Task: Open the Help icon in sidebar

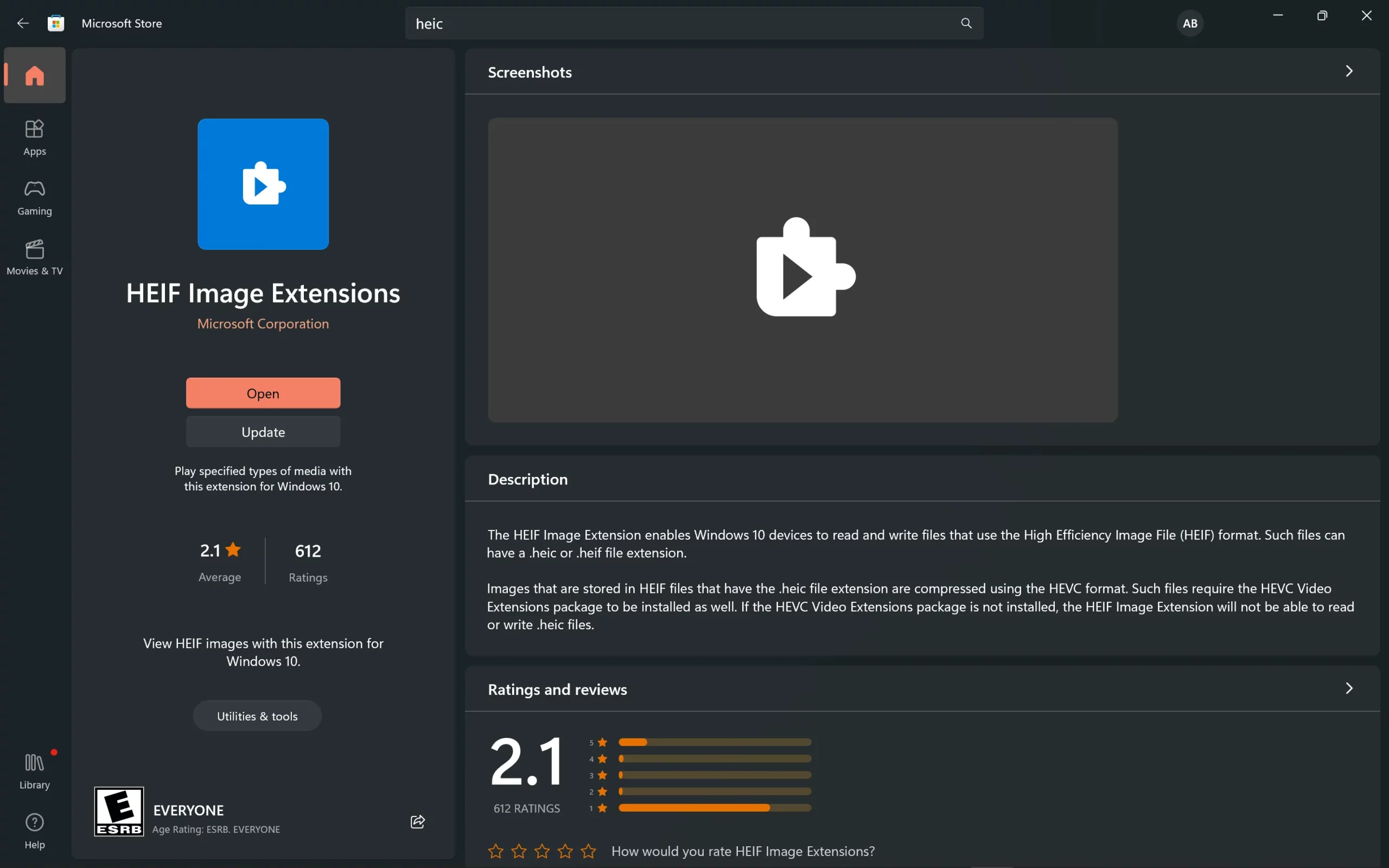Action: pos(34,831)
